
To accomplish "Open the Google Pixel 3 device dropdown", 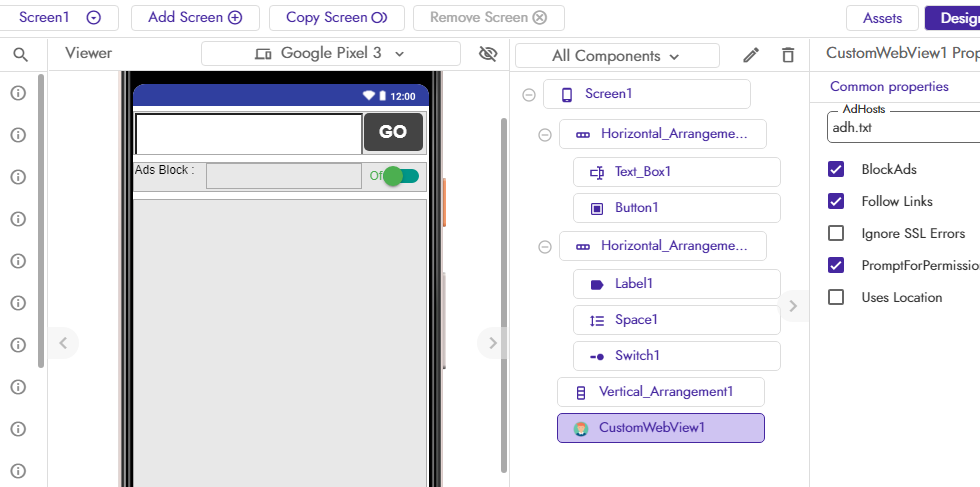I will coord(331,54).
